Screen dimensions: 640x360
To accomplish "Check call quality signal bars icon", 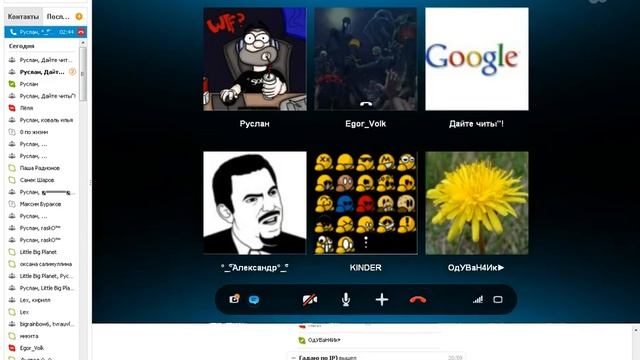I will [x=478, y=300].
